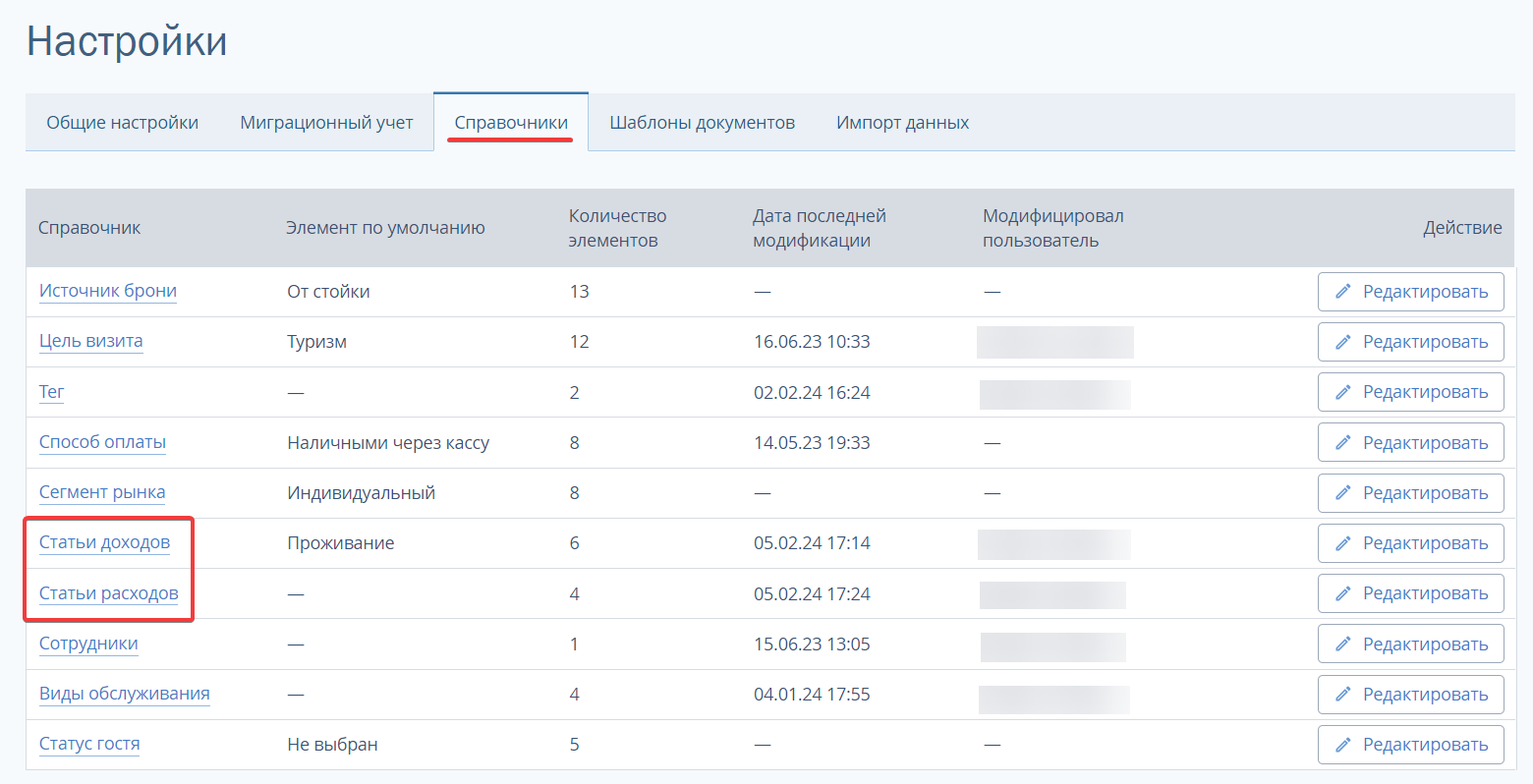1533x784 pixels.
Task: Click the Проживание default value
Action: click(x=340, y=543)
